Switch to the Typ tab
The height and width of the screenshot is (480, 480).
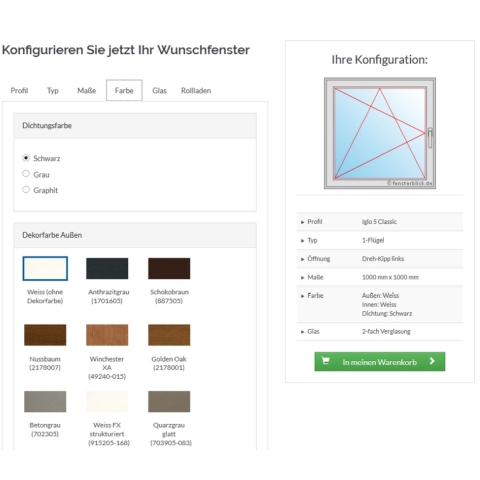(x=53, y=91)
